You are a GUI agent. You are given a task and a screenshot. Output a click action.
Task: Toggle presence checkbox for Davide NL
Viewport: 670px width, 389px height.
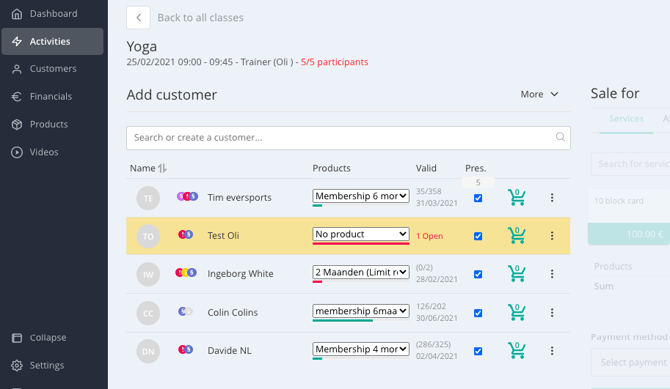pyautogui.click(x=478, y=351)
